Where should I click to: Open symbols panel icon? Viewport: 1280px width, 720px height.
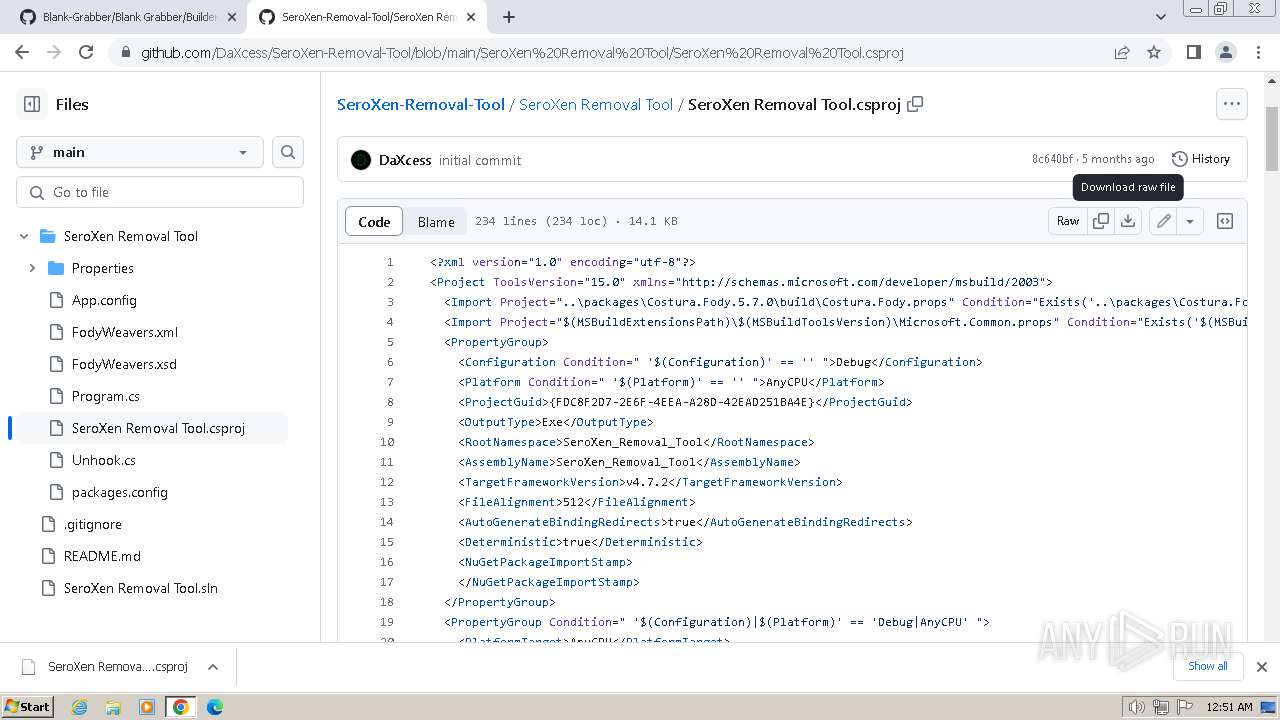pyautogui.click(x=1225, y=221)
